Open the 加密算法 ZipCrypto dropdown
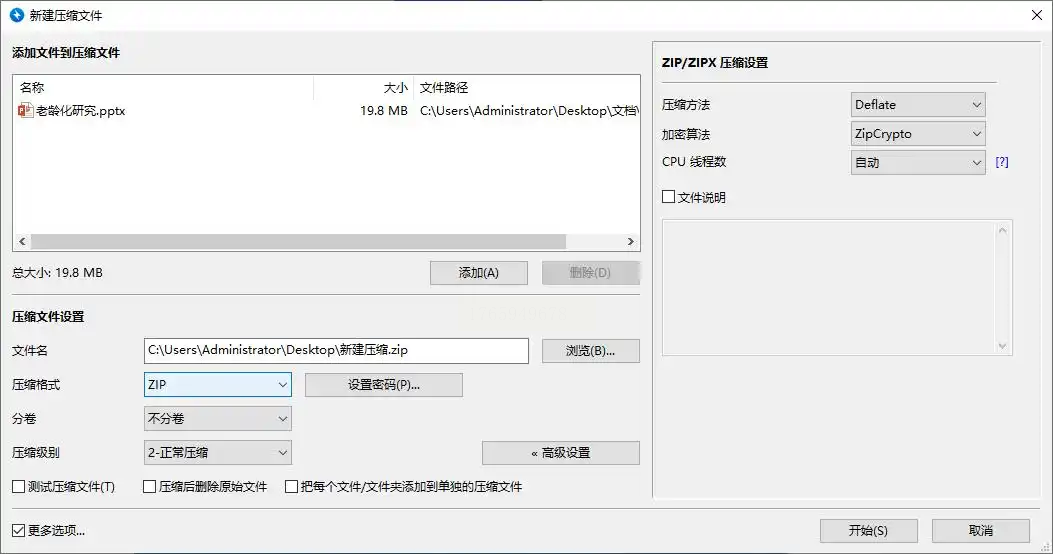 pyautogui.click(x=918, y=134)
